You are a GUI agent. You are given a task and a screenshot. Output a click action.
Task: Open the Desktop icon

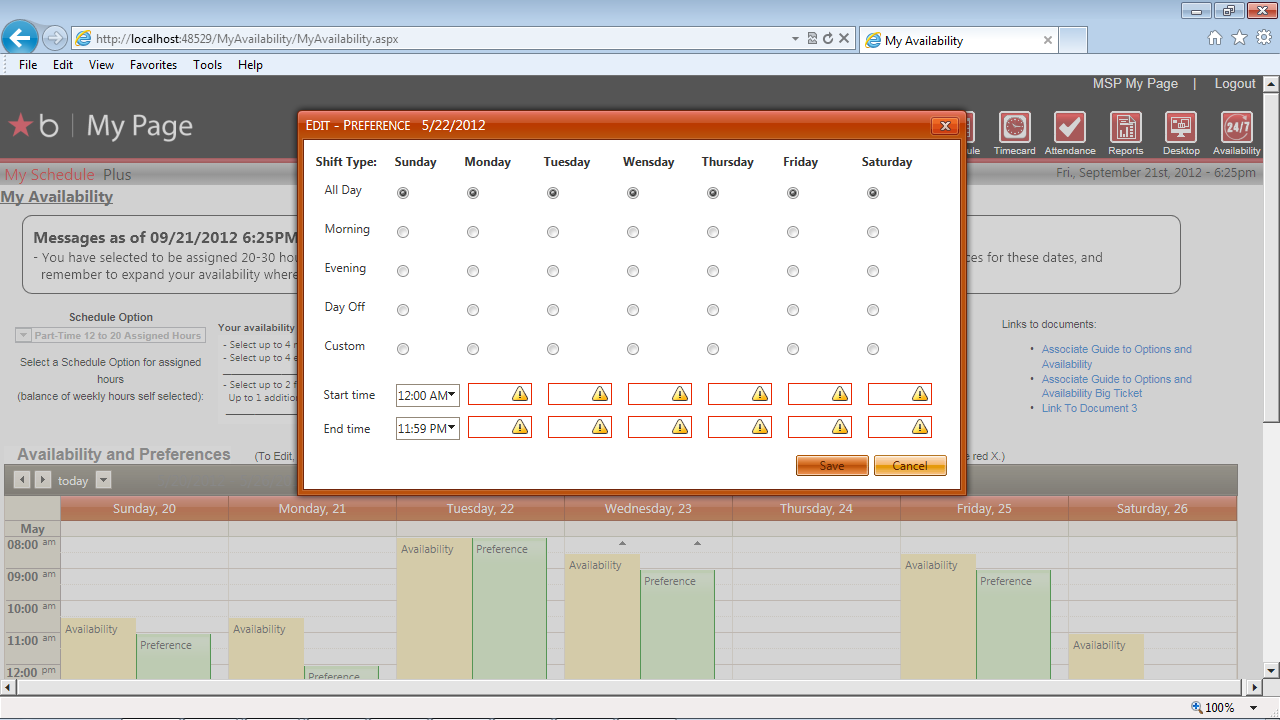pos(1181,133)
